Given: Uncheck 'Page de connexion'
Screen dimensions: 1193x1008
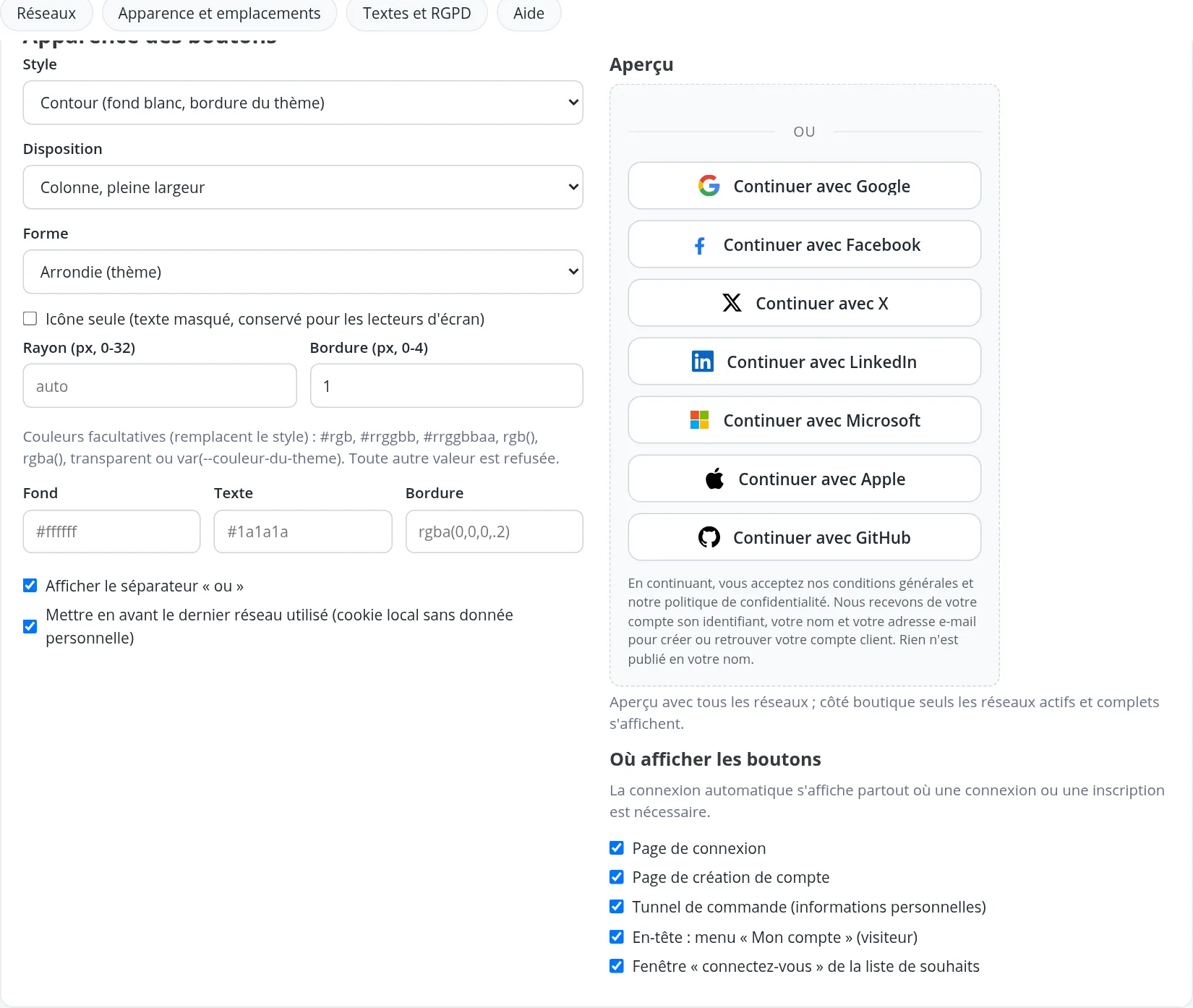Looking at the screenshot, I should pyautogui.click(x=616, y=847).
